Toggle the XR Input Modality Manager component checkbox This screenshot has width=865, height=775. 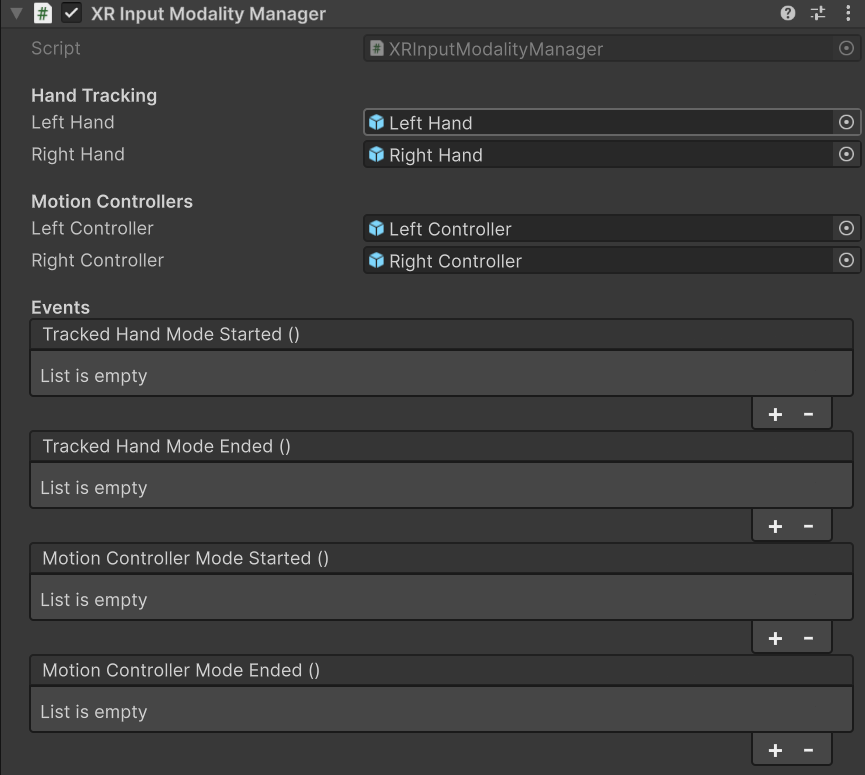pos(70,14)
